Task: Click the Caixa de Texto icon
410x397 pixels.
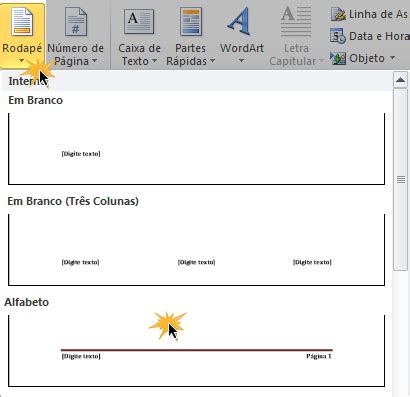Action: [139, 22]
